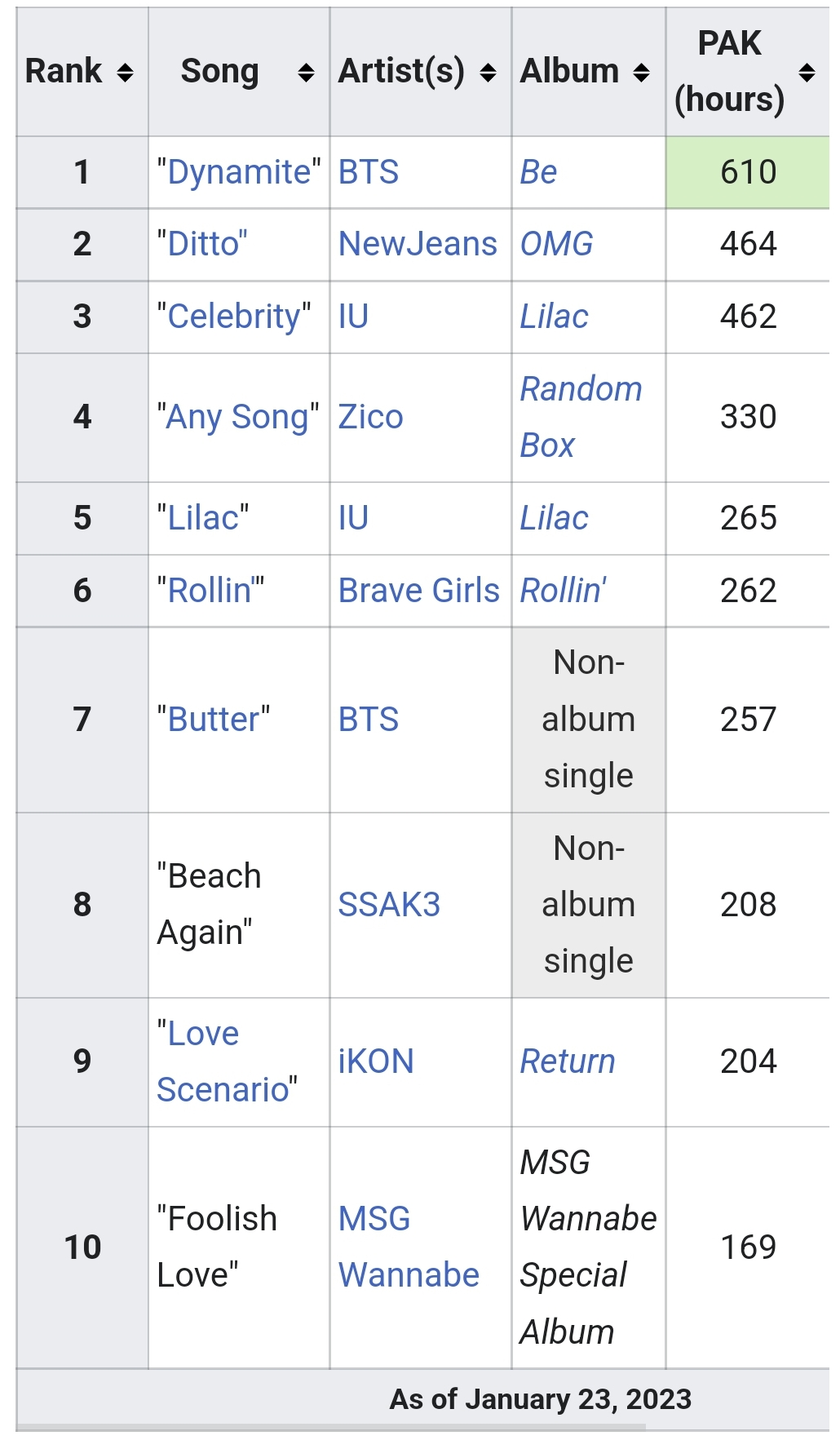Sort table by Rank column arrows
This screenshot has width=840, height=1449.
pyautogui.click(x=125, y=73)
